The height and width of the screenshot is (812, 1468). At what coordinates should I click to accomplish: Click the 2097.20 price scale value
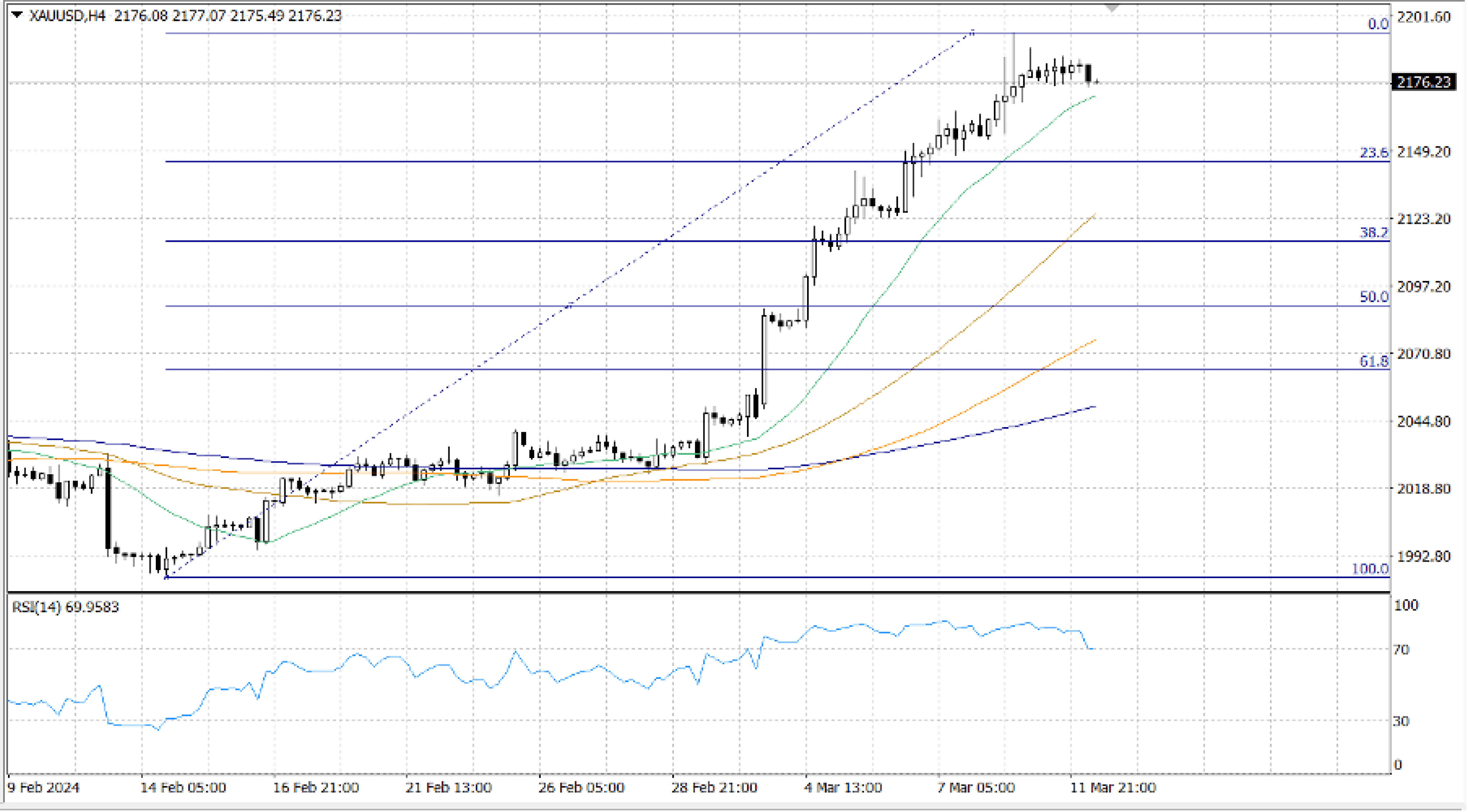1423,287
